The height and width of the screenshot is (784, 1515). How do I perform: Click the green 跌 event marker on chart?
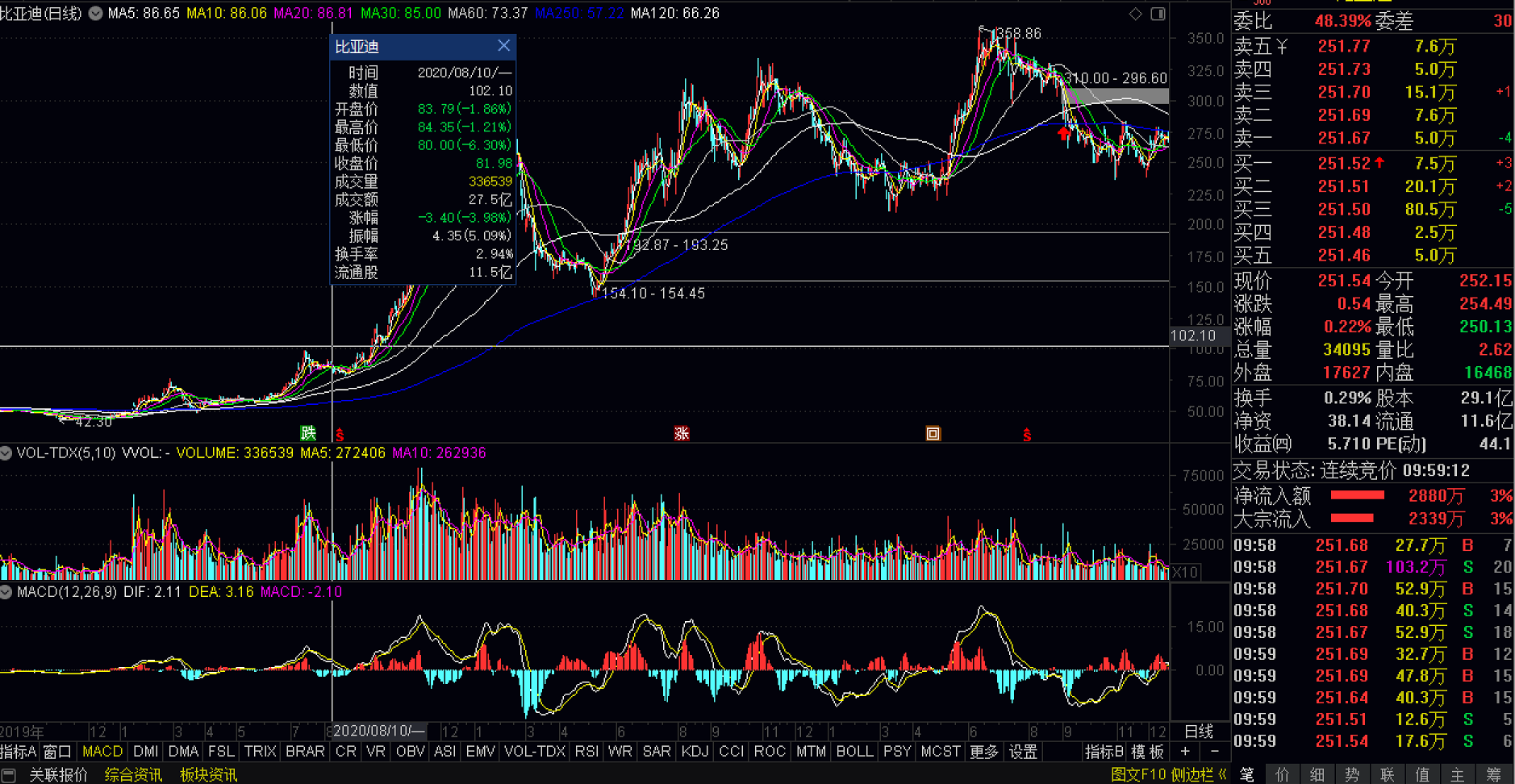[x=308, y=433]
